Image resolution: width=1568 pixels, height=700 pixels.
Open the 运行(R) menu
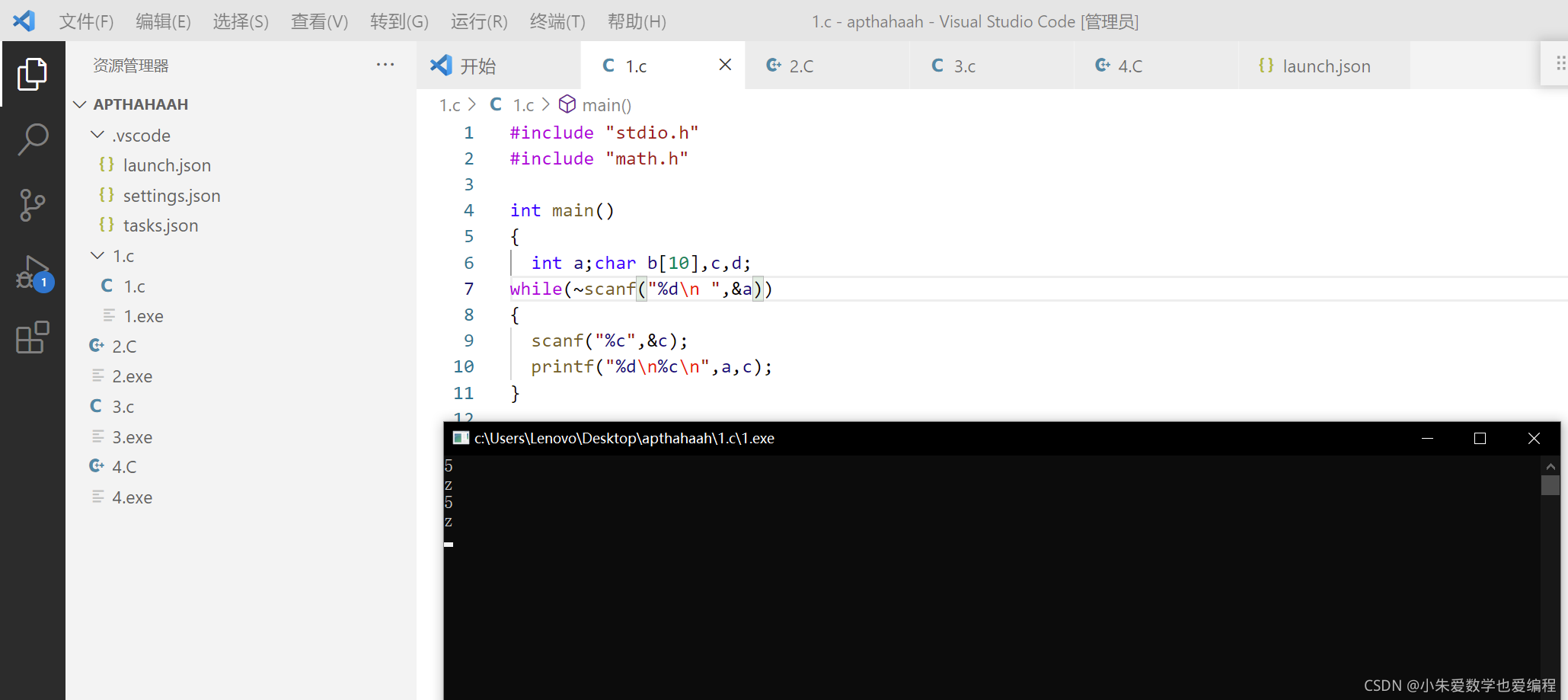(479, 21)
